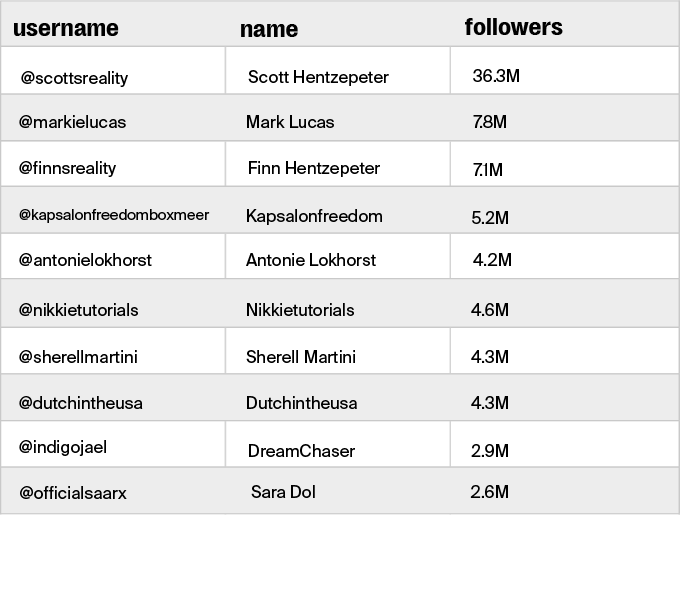680x590 pixels.
Task: Click the name column header
Action: click(268, 29)
